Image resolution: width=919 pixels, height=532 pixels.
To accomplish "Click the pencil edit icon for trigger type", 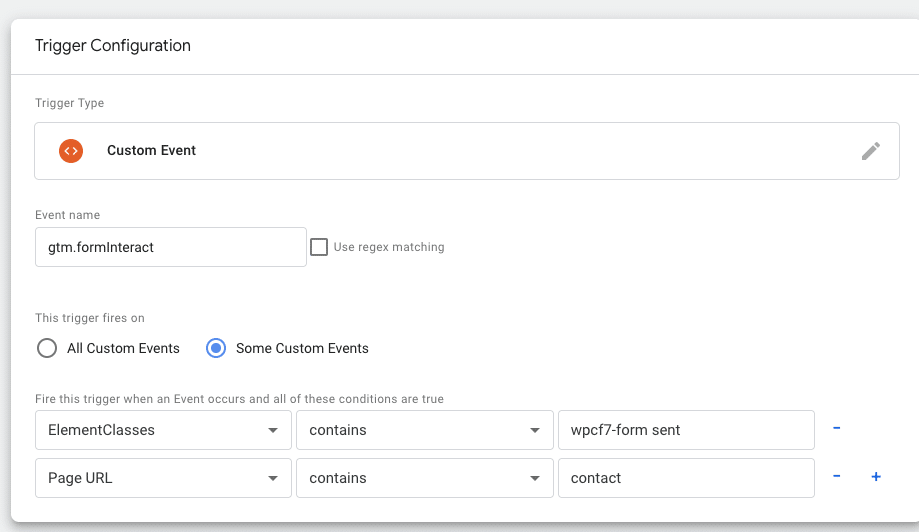I will click(871, 151).
